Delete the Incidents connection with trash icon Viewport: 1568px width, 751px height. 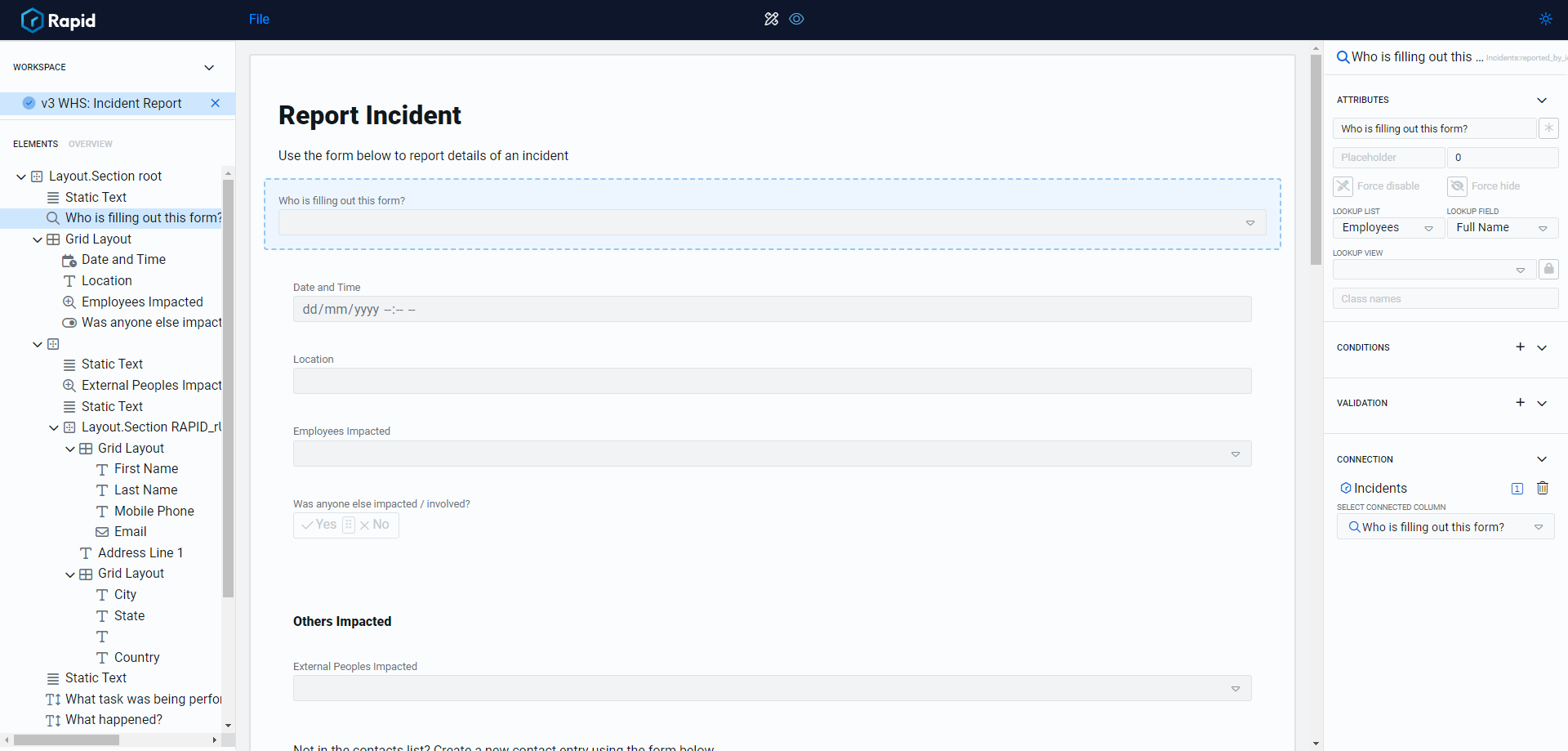pyautogui.click(x=1543, y=488)
